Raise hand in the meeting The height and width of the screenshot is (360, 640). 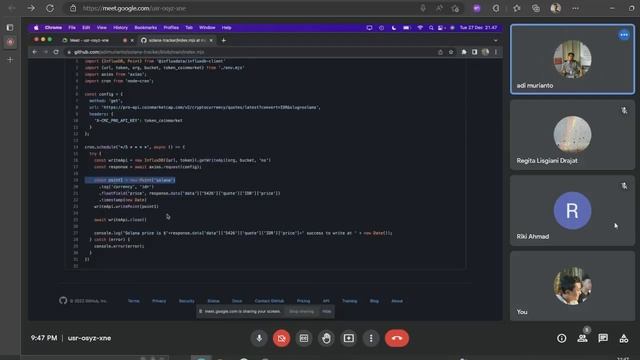point(326,338)
